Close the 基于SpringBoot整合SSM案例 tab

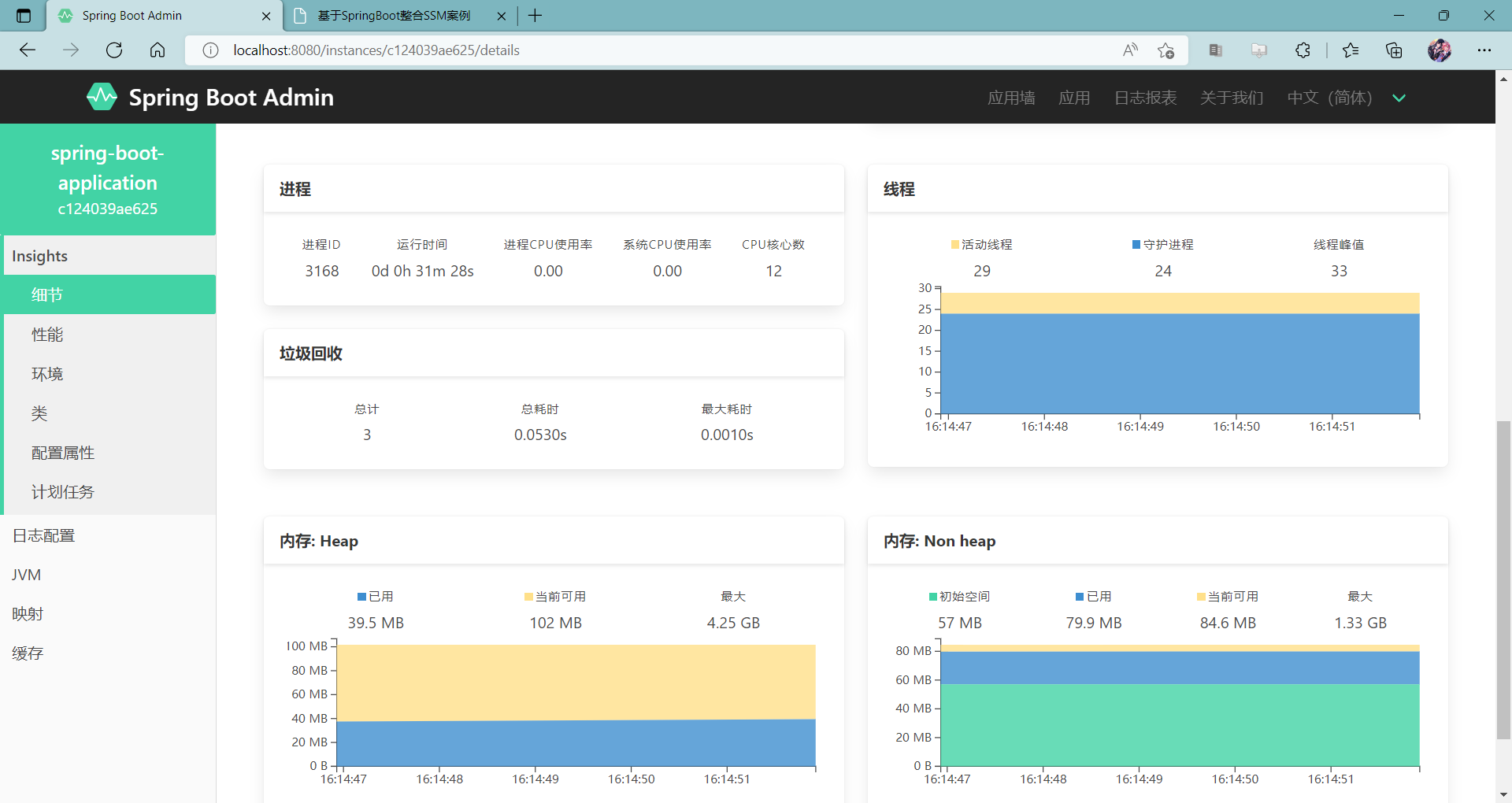[502, 16]
